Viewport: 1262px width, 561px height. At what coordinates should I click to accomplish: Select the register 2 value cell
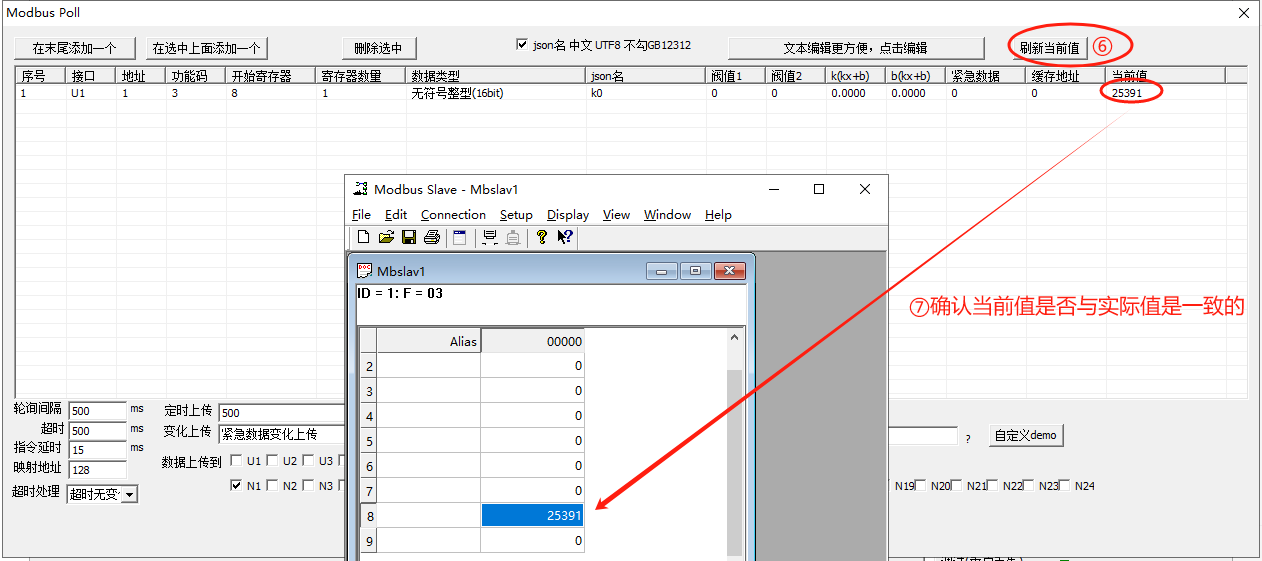click(x=532, y=366)
